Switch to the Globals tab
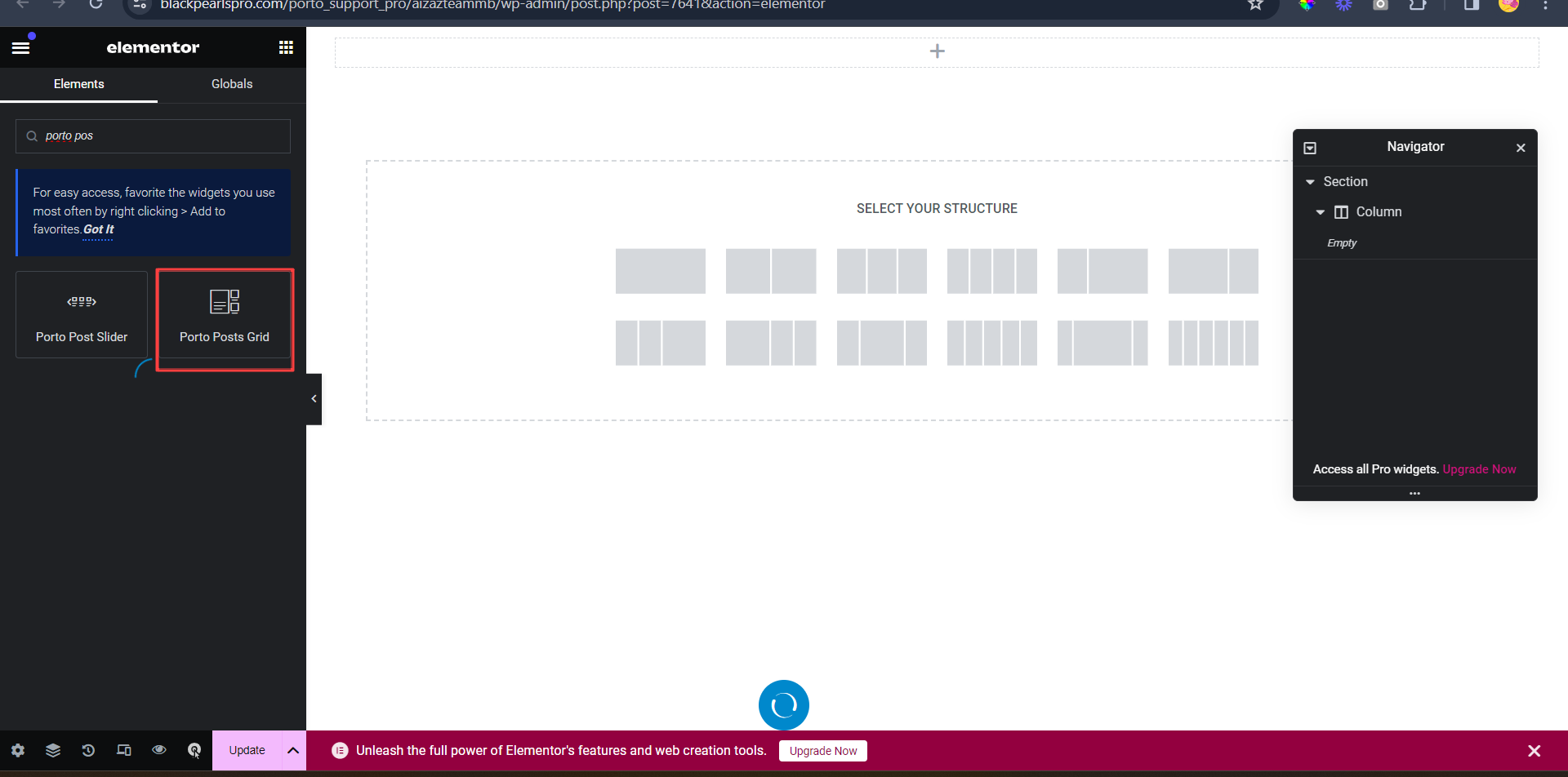The width and height of the screenshot is (1568, 777). 232,84
